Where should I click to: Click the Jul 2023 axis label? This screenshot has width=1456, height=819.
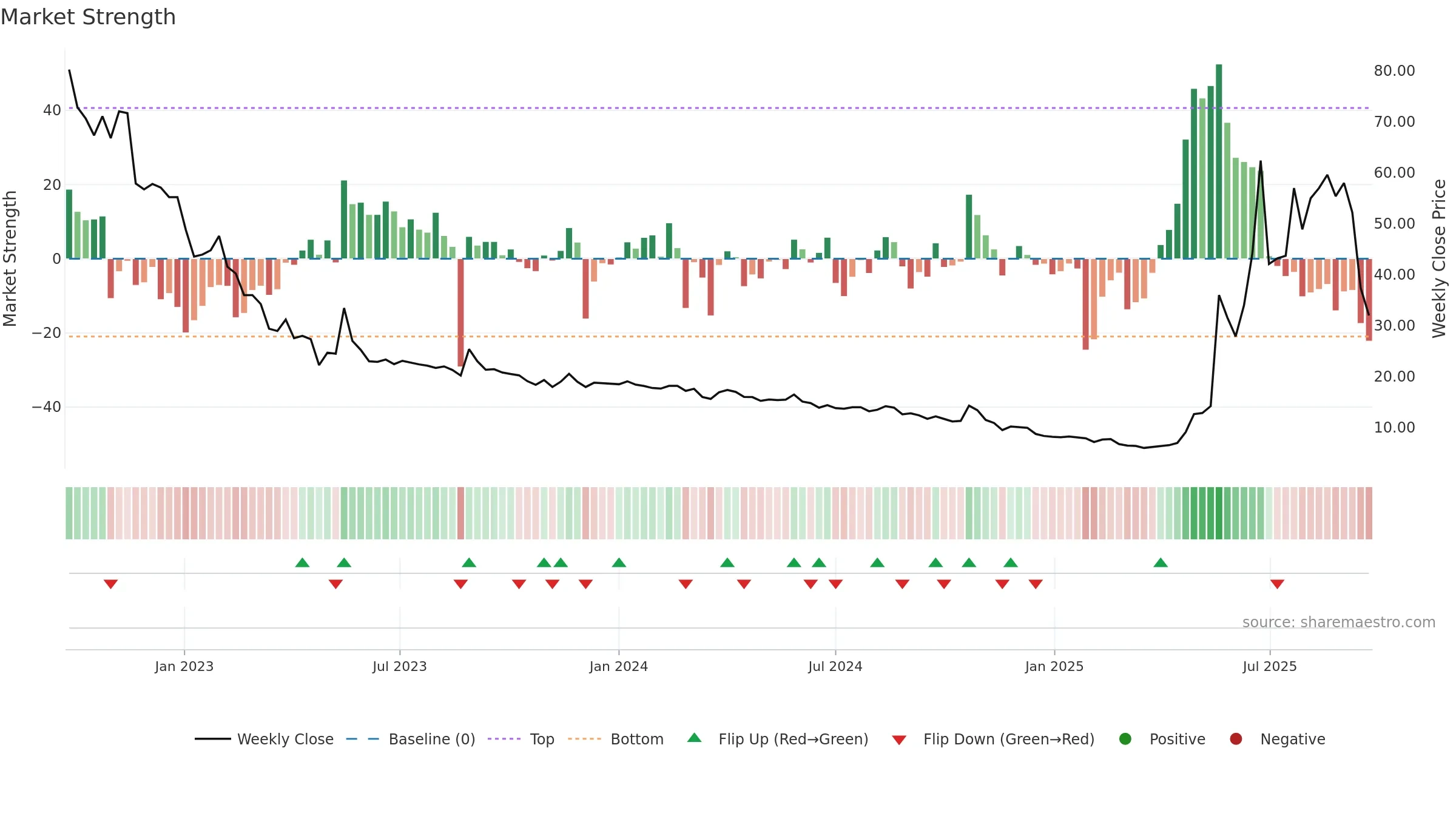pos(400,667)
